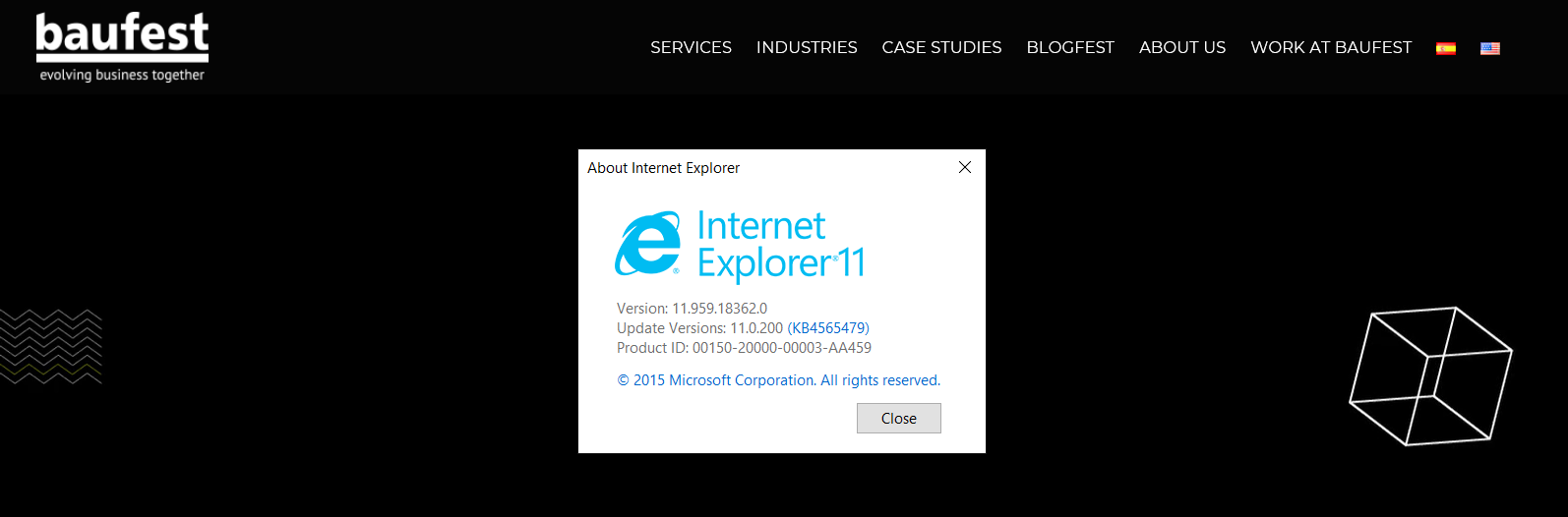The width and height of the screenshot is (1568, 517).
Task: Open the SERVICES menu item
Action: 691,47
